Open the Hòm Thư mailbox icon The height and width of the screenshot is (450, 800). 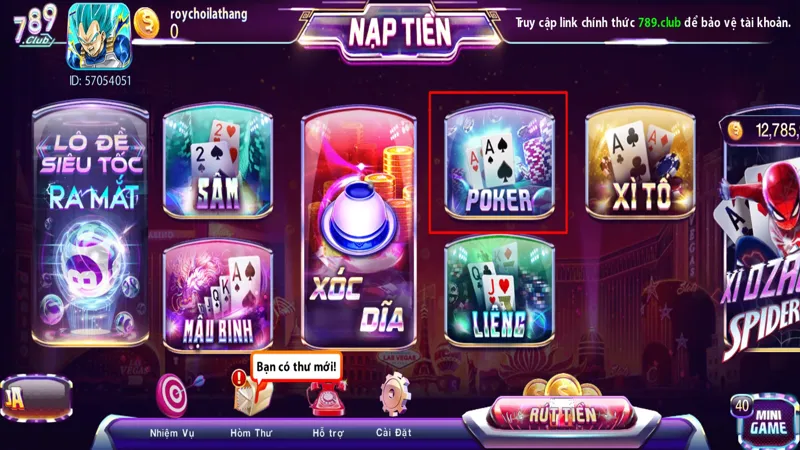coord(252,393)
